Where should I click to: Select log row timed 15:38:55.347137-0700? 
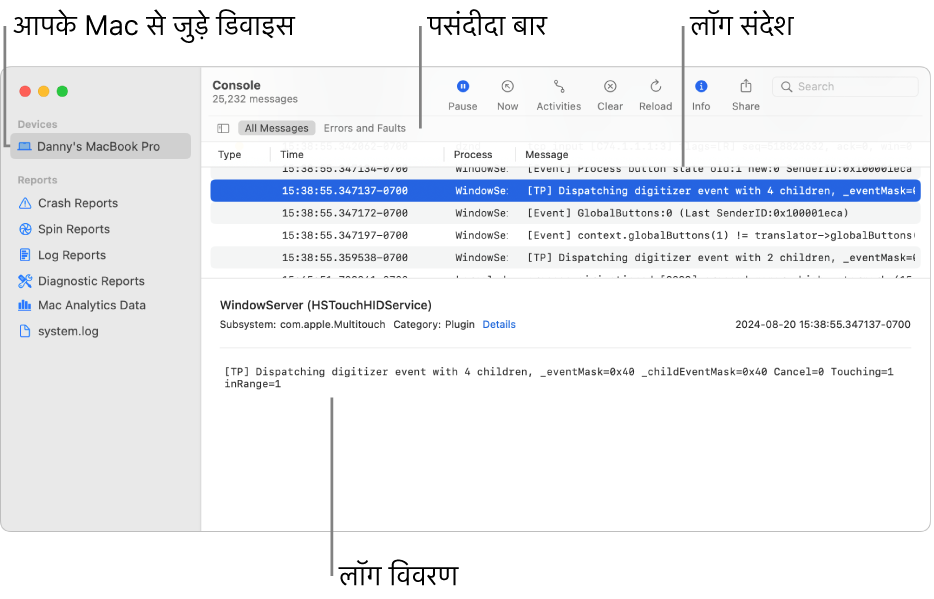pos(565,191)
